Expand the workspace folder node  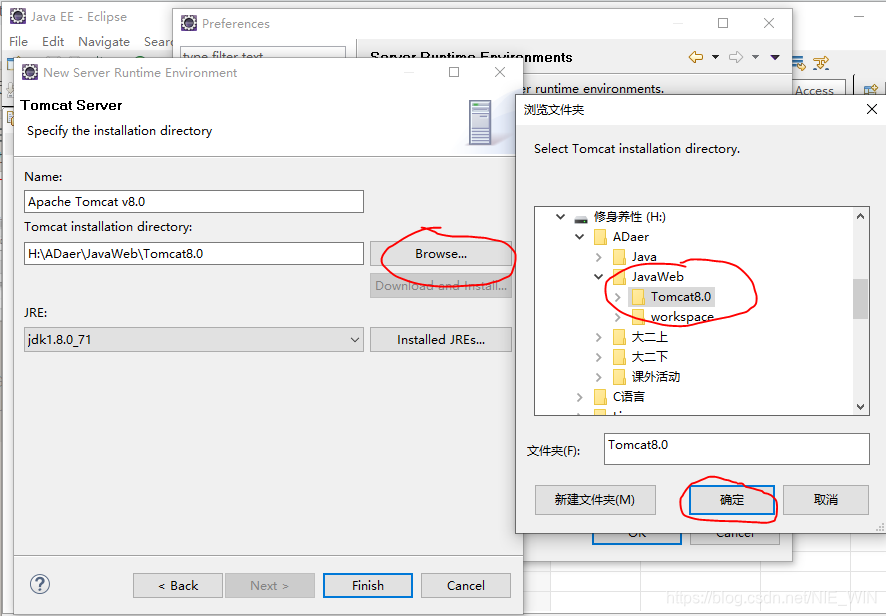point(617,317)
